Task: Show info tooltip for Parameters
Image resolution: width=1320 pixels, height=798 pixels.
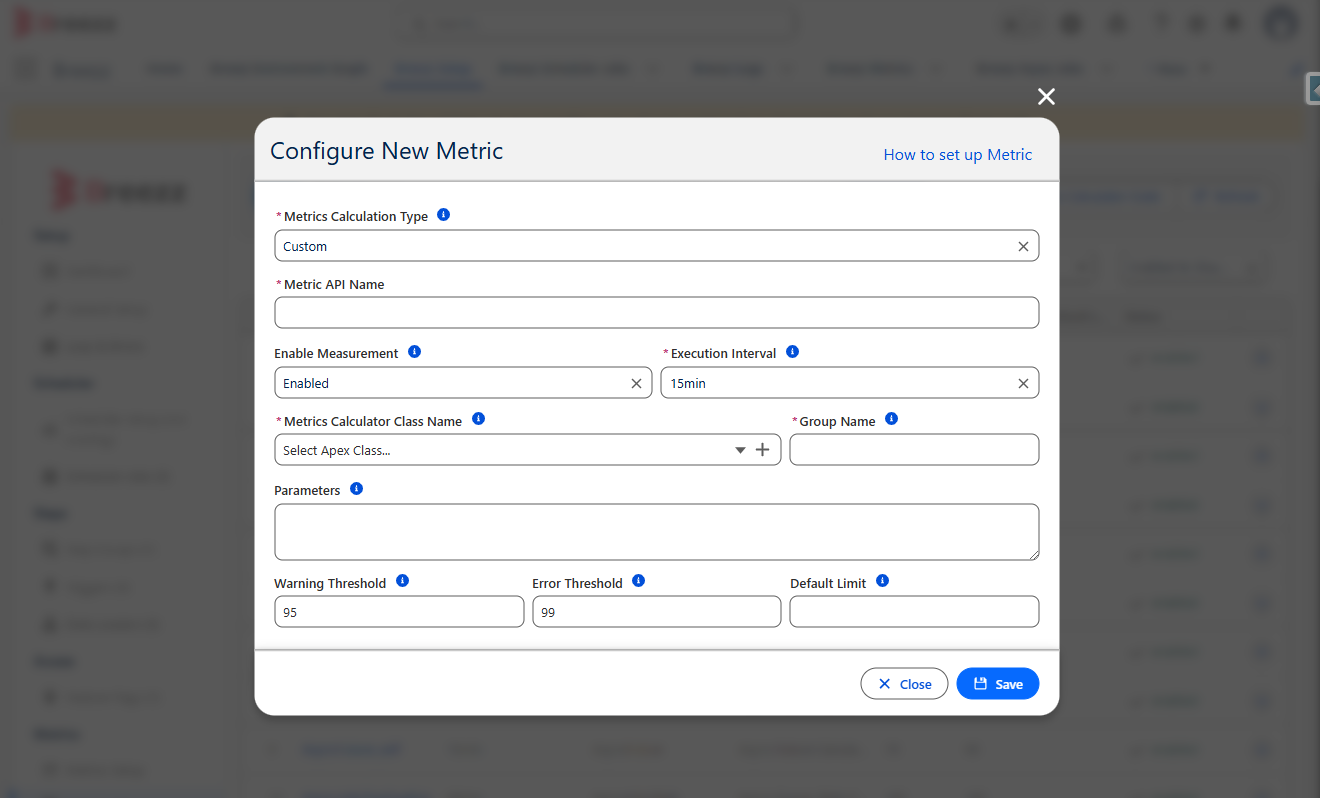Action: tap(357, 489)
